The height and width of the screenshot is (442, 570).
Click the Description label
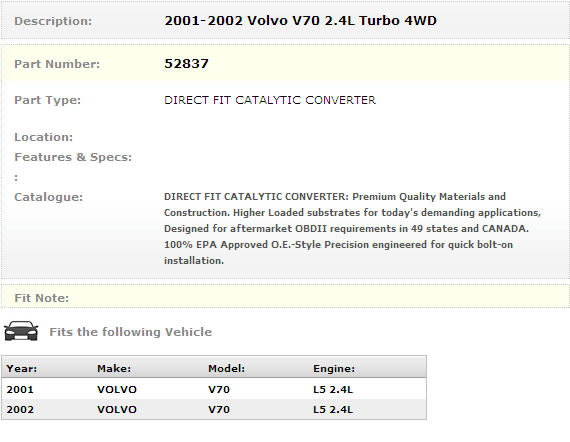53,21
